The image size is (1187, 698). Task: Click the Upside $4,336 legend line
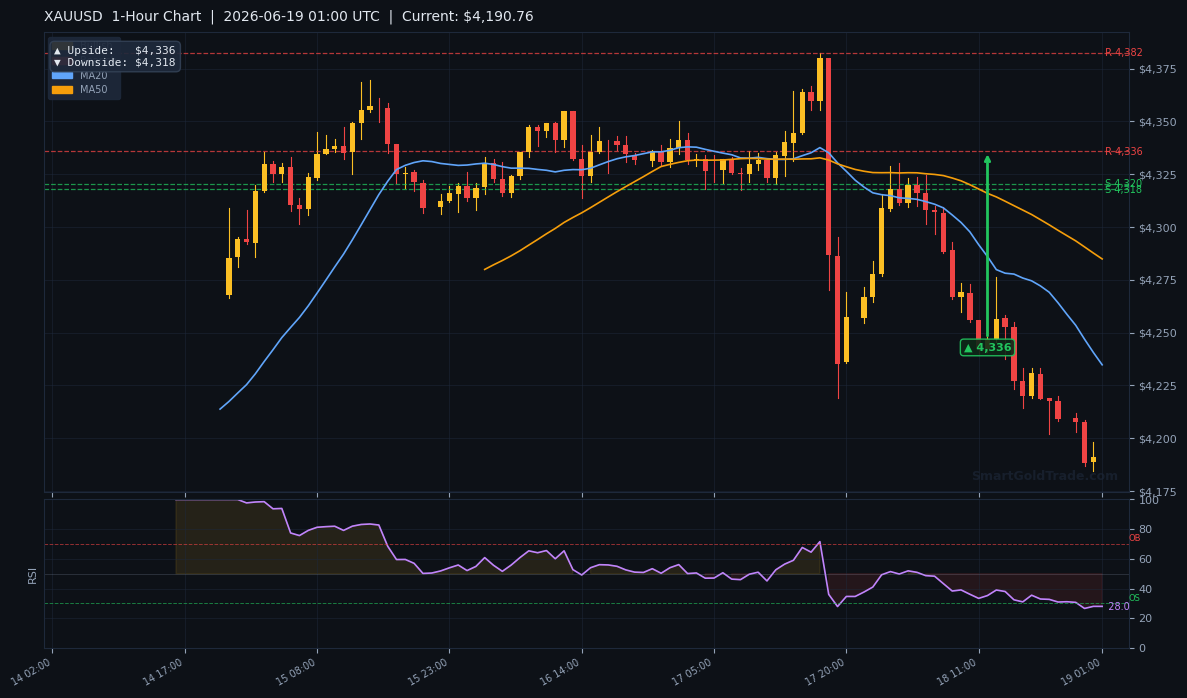[114, 50]
